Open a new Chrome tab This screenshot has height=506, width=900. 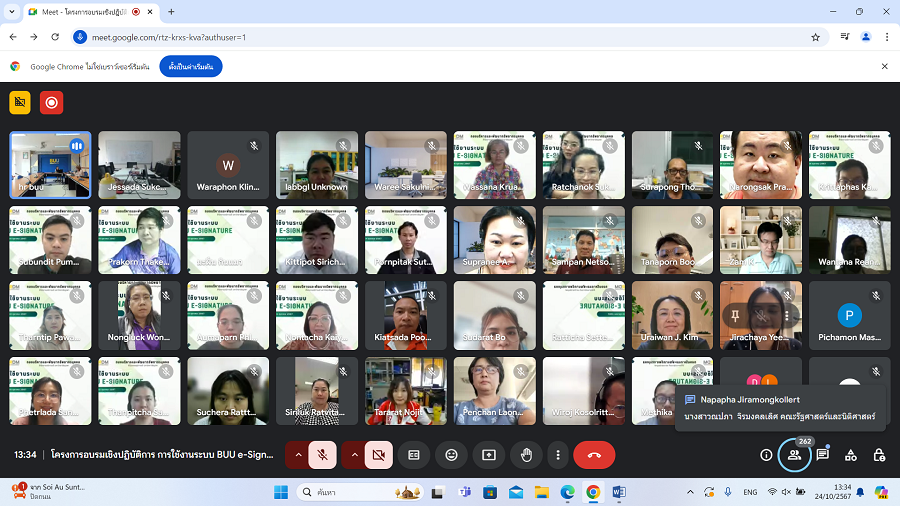pyautogui.click(x=171, y=11)
